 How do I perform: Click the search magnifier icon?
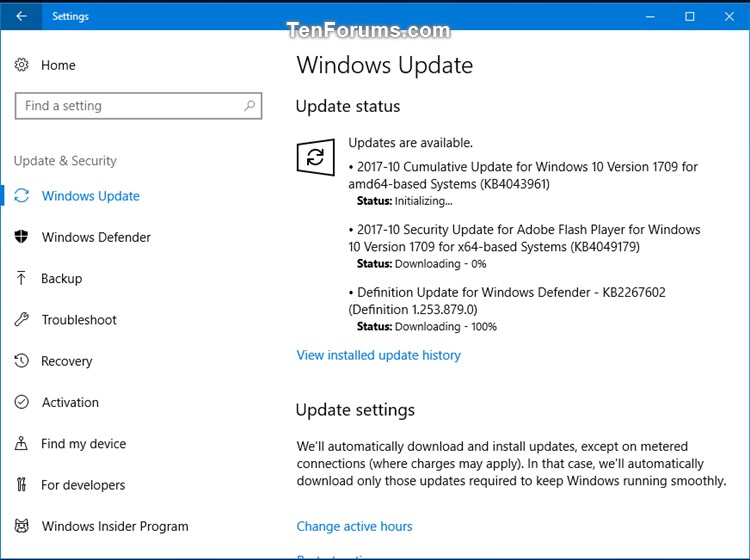(x=250, y=105)
